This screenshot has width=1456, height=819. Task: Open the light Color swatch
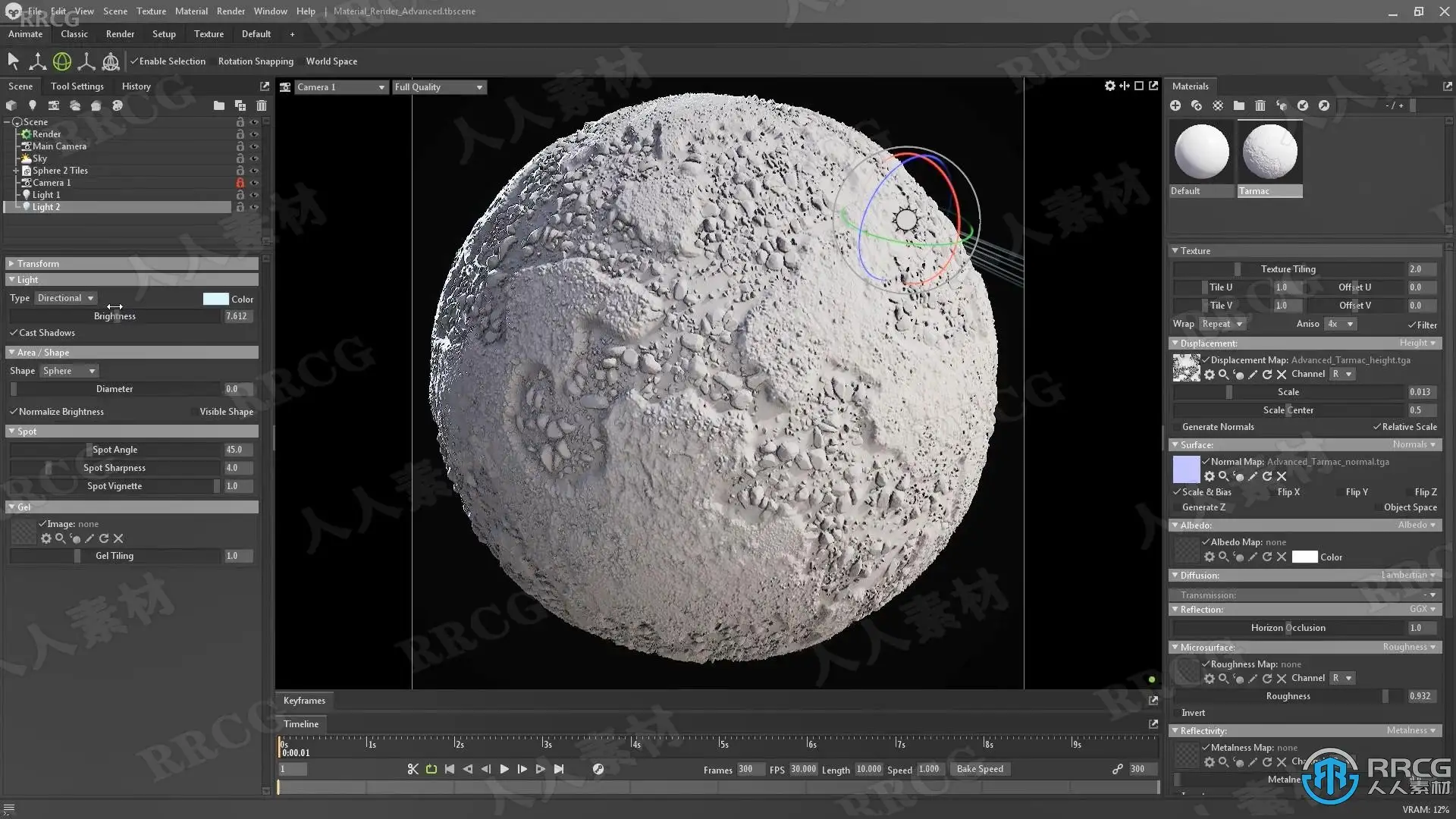coord(215,299)
